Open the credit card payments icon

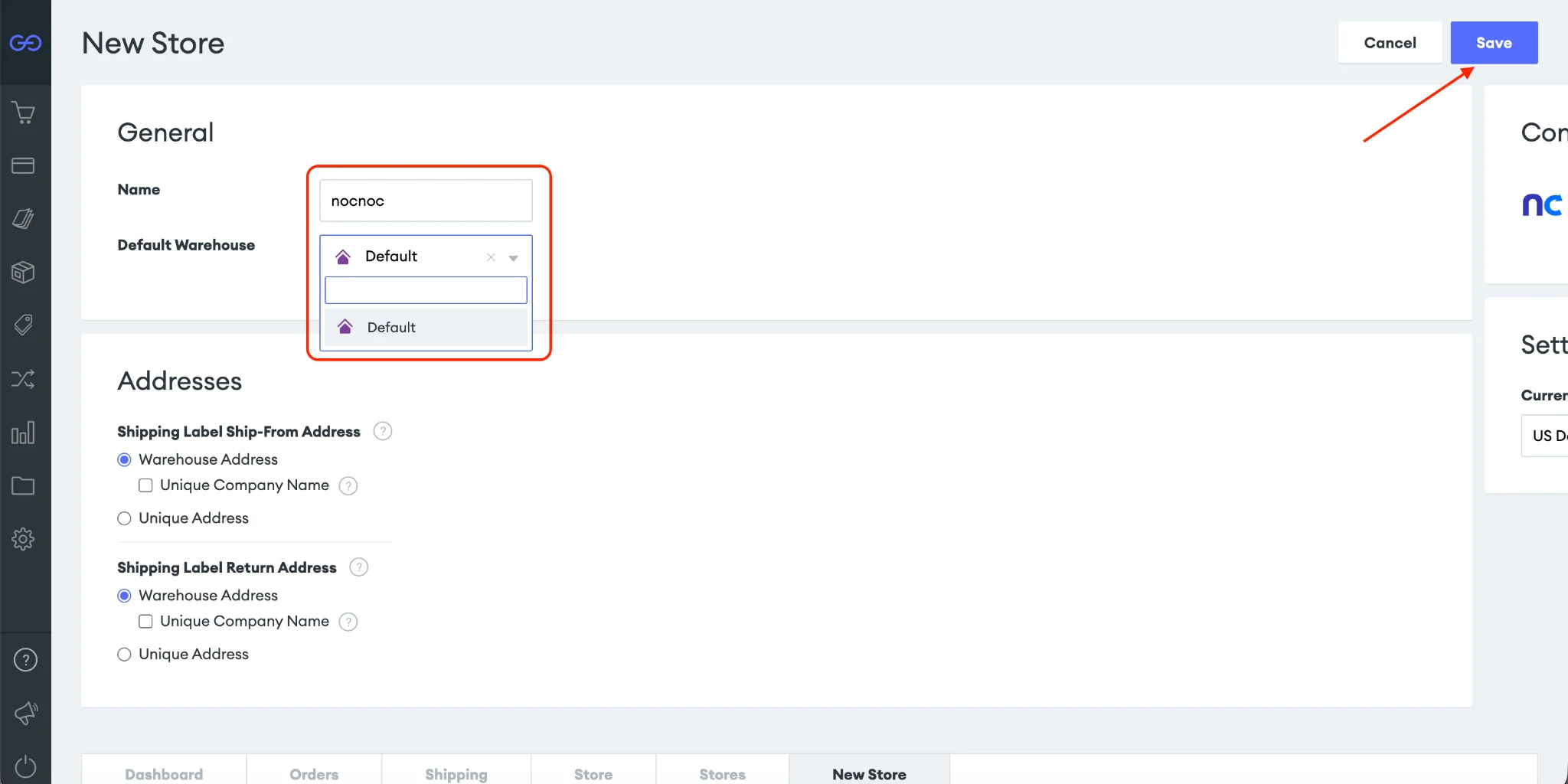23,166
